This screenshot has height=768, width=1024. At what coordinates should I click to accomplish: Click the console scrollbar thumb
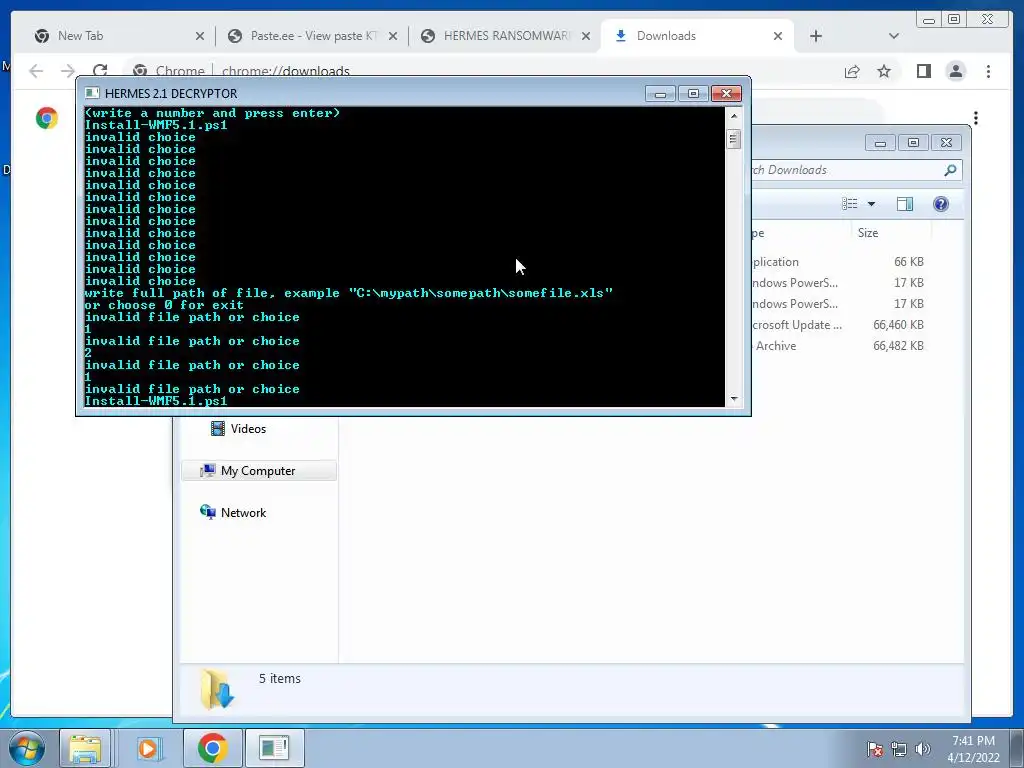click(733, 139)
